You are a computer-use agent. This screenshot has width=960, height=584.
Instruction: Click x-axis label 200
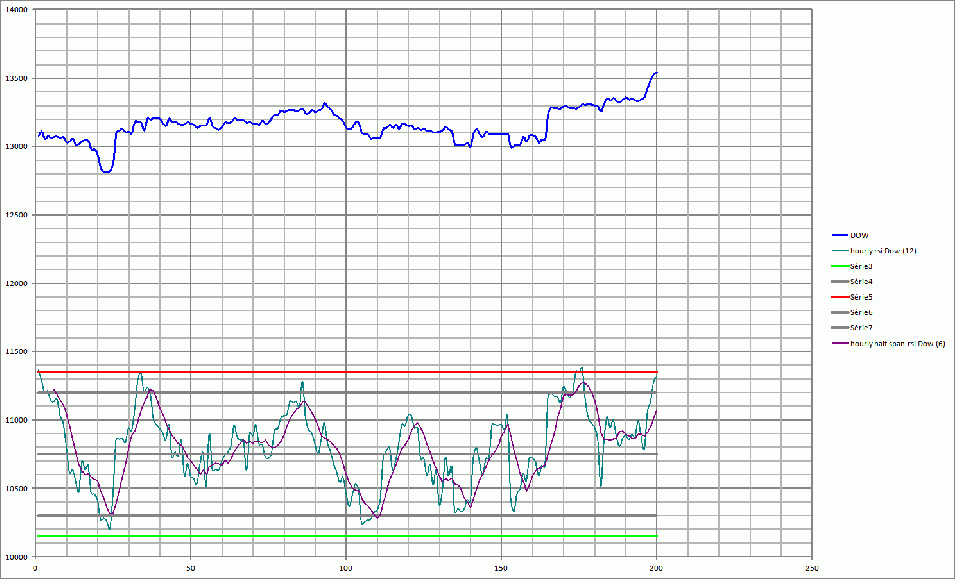coord(656,568)
